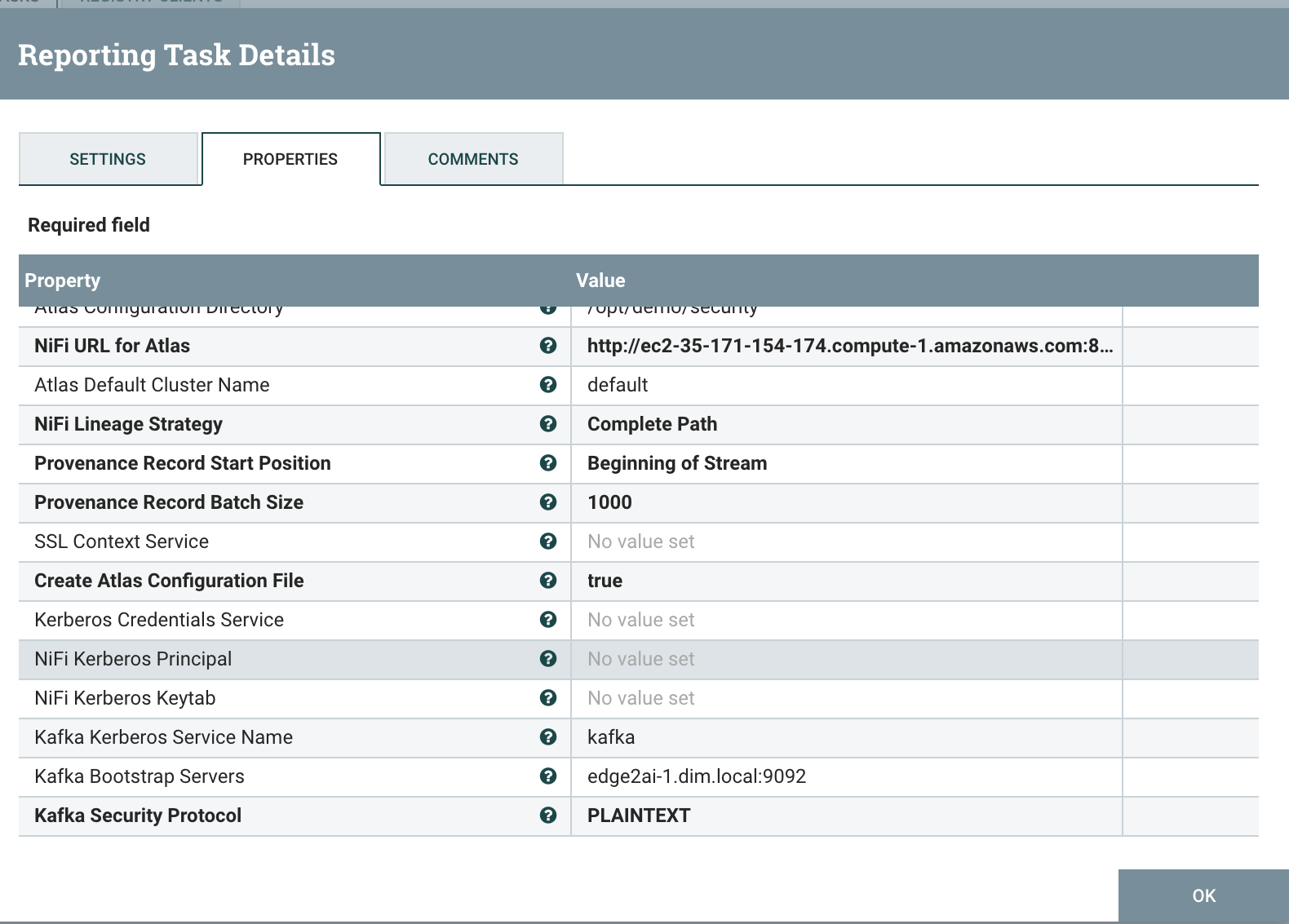Show help for SSL Context Service

coord(548,542)
